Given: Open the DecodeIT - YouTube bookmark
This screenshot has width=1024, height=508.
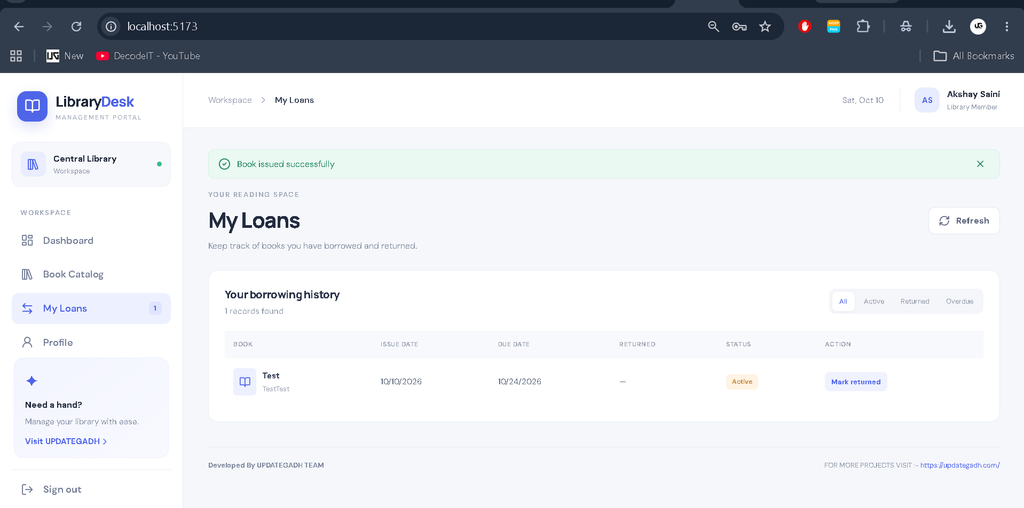Looking at the screenshot, I should (x=148, y=56).
